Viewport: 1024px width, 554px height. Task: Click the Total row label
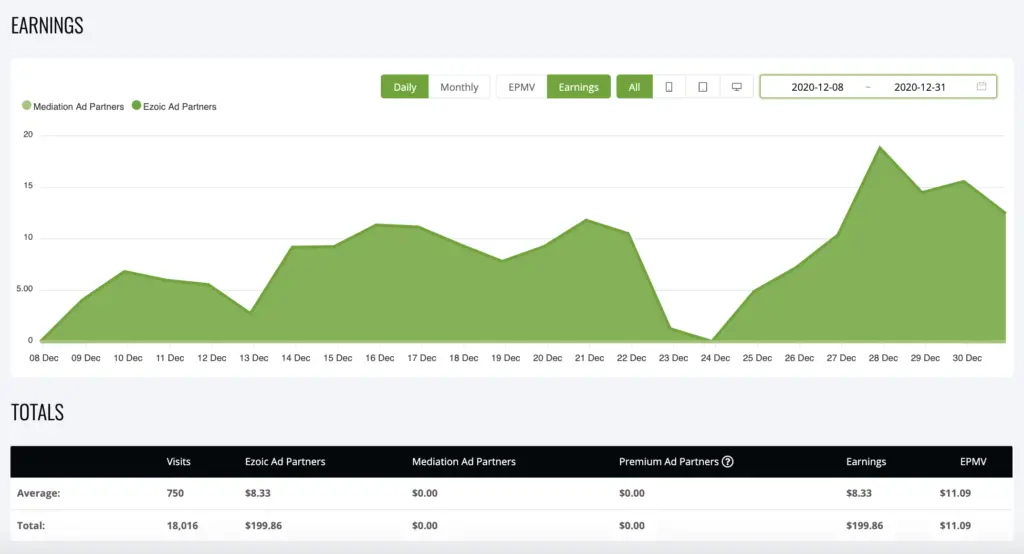point(31,525)
